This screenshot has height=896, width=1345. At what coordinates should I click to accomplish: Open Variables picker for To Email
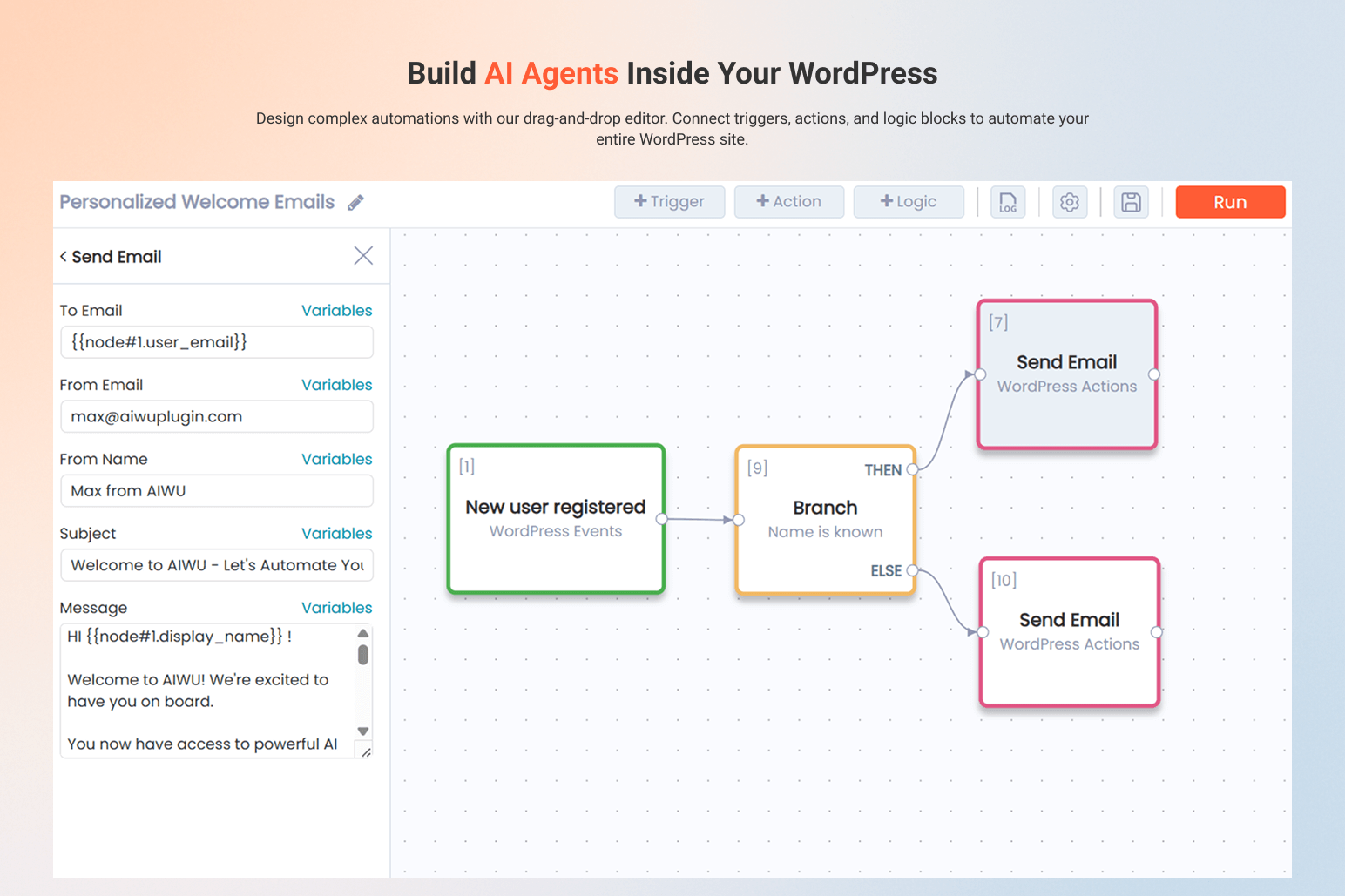point(337,310)
